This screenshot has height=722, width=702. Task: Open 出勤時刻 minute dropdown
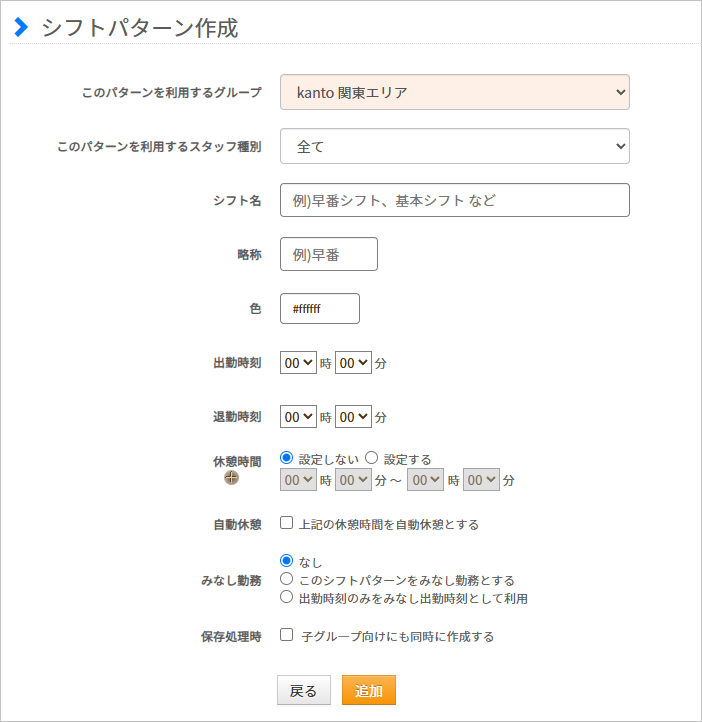353,364
